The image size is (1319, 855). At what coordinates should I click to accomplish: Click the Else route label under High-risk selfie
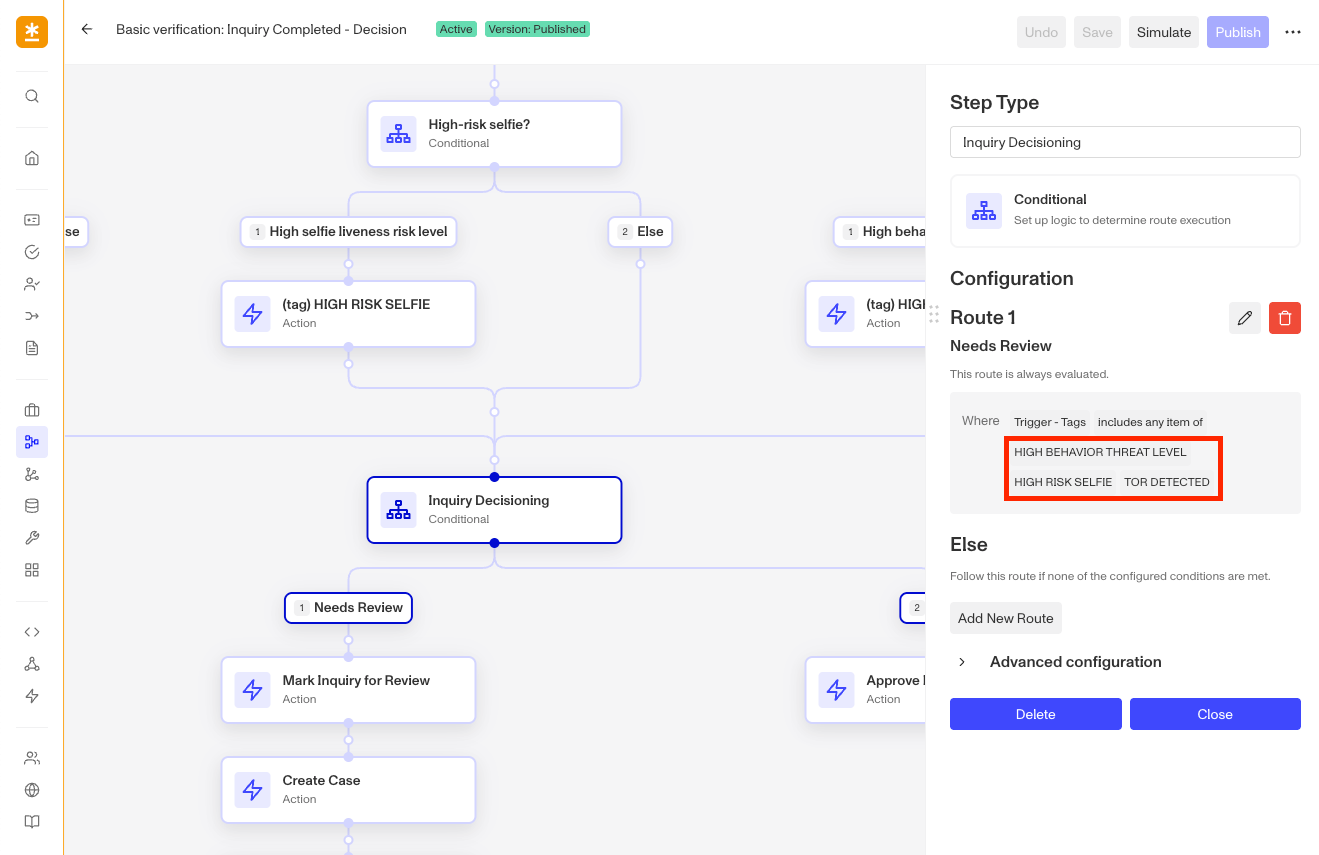[x=640, y=232]
